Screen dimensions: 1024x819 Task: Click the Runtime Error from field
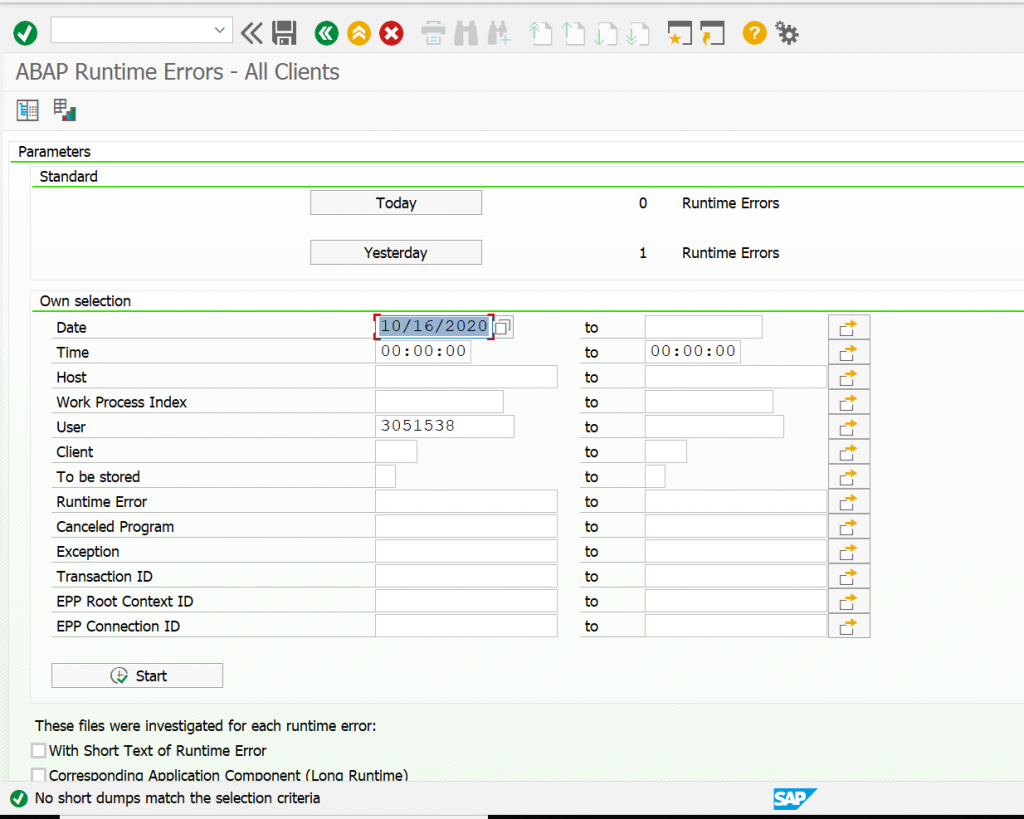[x=466, y=502]
